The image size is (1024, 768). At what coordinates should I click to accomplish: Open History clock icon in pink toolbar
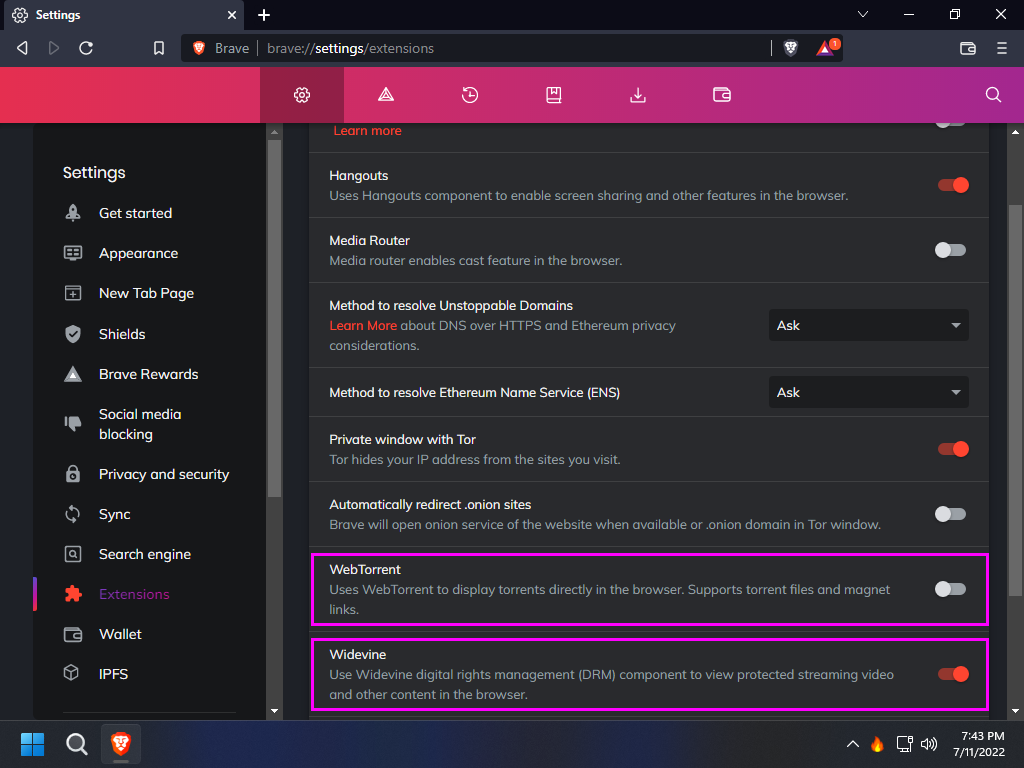click(470, 95)
